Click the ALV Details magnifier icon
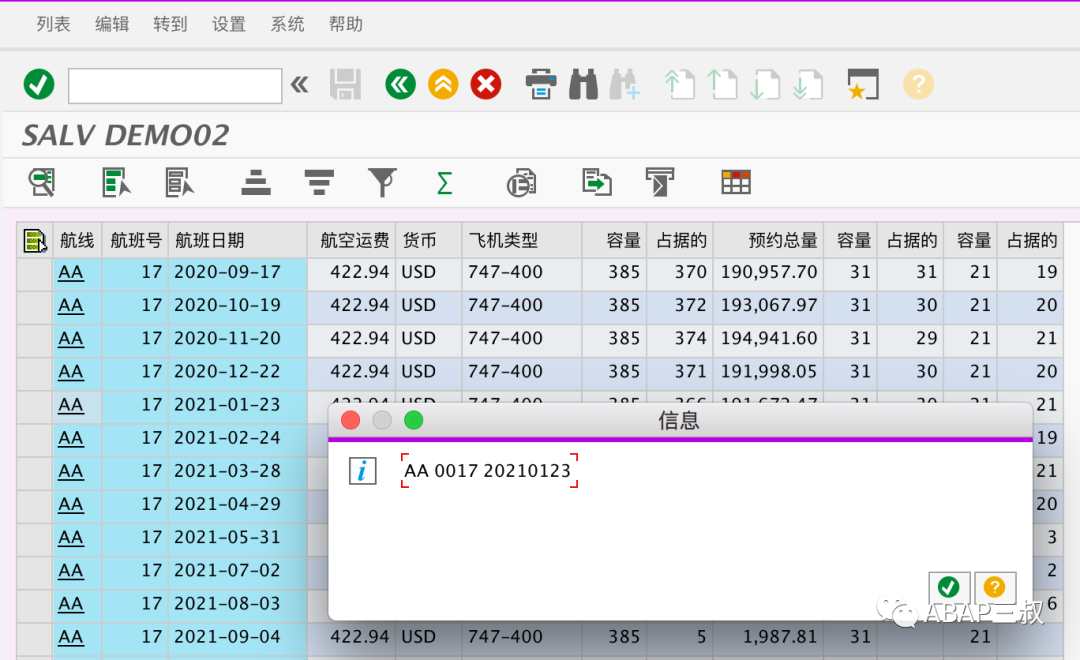Viewport: 1080px width, 660px height. [42, 183]
